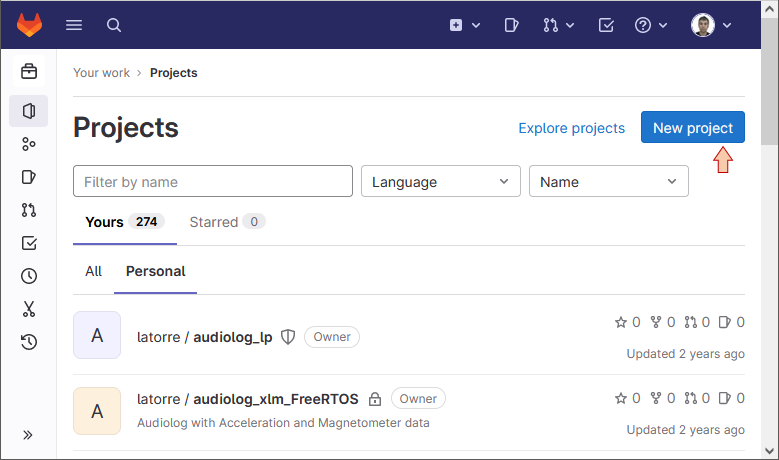This screenshot has width=779, height=460.
Task: Open the user avatar menu
Action: pyautogui.click(x=711, y=25)
